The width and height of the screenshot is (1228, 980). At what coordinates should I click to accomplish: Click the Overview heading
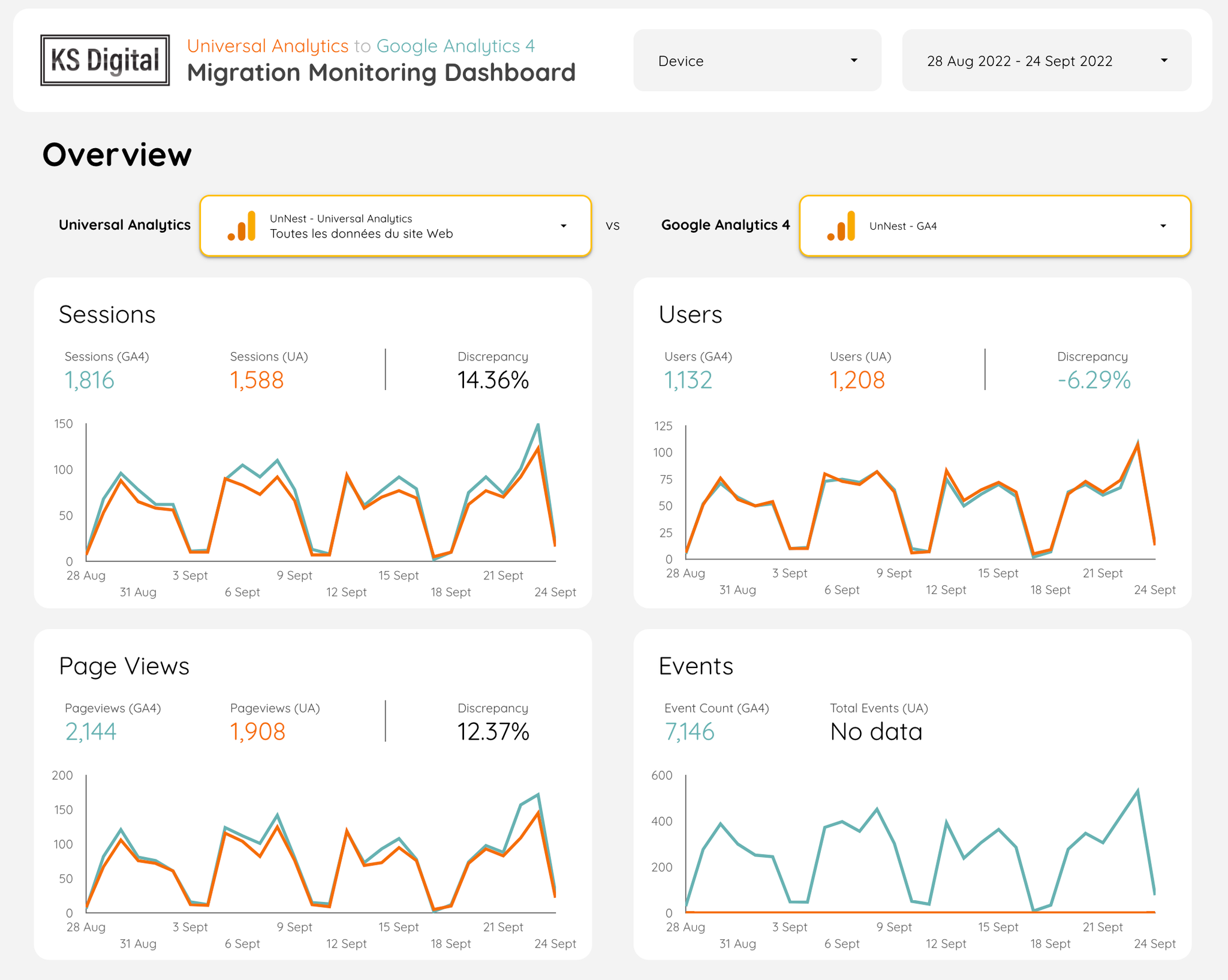(117, 155)
